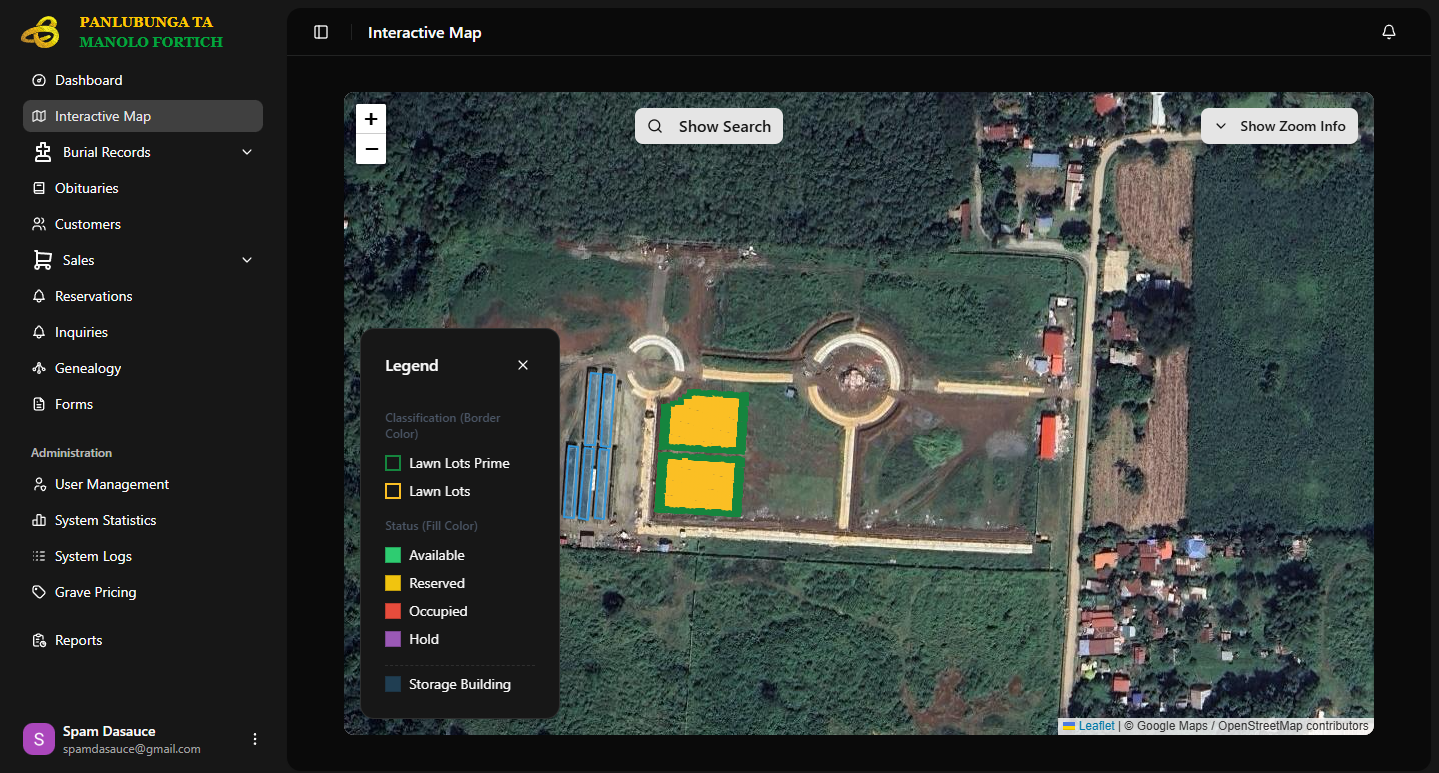Expand the Show Zoom Info dropdown
Screen dimensions: 1439x773
1279,126
